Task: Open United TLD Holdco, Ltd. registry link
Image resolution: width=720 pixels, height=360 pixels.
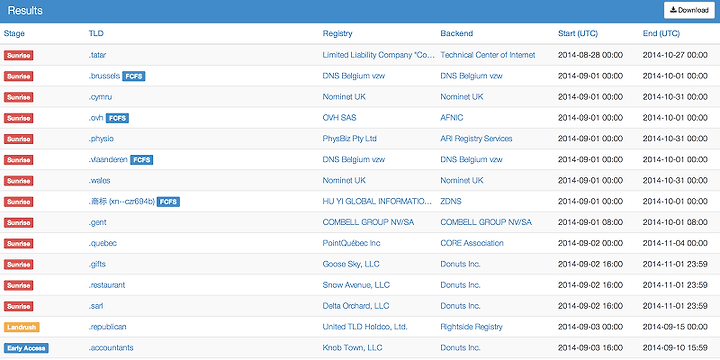Action: click(x=365, y=327)
